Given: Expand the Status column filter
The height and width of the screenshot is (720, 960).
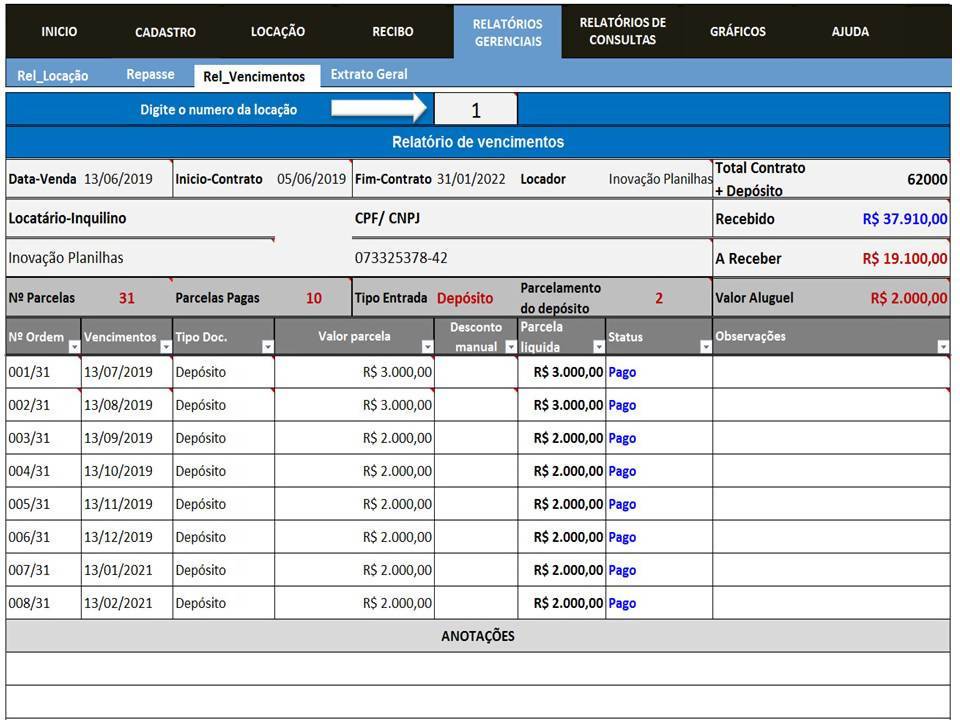Looking at the screenshot, I should (705, 346).
